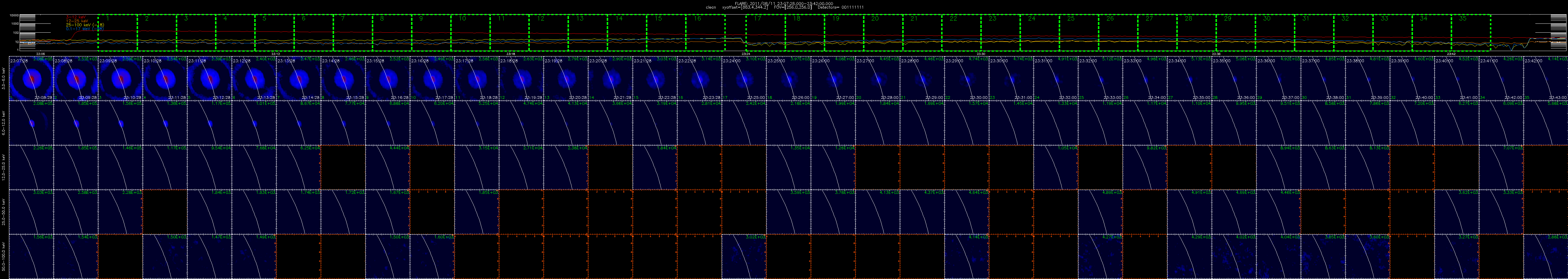Click the 6.0-12.0 keV row label
This screenshot has height=279, width=1568.
[x=4, y=123]
